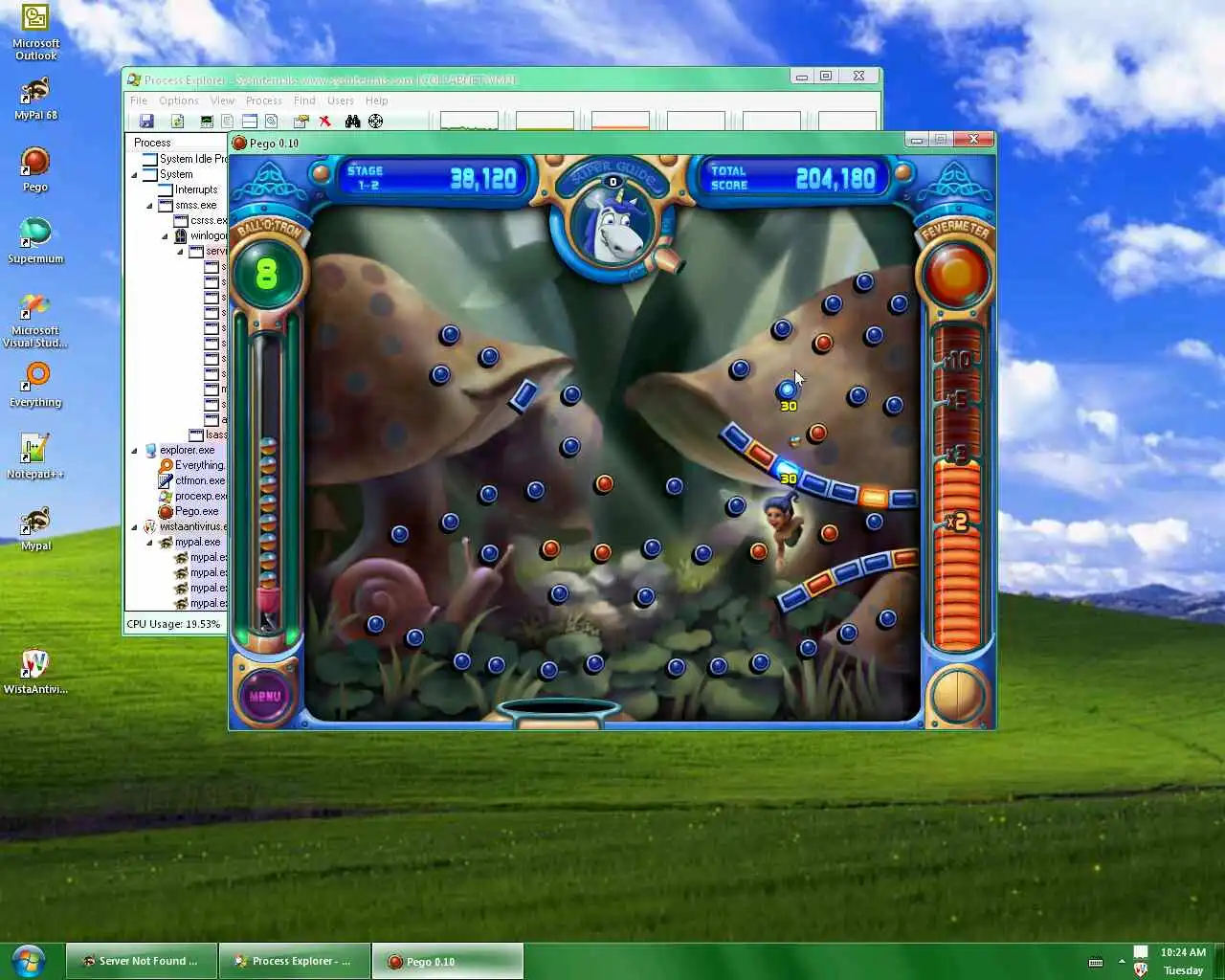Collapse the winlogon tree node

pos(165,235)
